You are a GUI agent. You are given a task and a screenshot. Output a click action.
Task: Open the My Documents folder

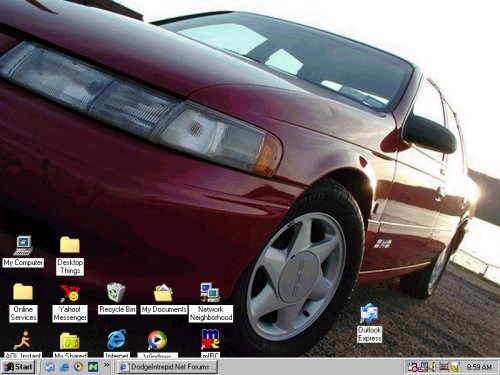point(163,293)
